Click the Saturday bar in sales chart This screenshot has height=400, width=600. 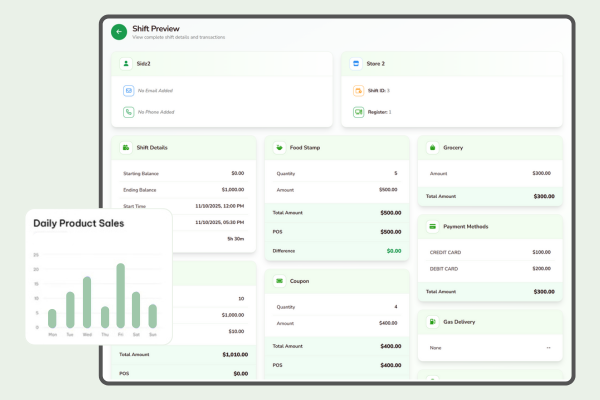tap(136, 310)
